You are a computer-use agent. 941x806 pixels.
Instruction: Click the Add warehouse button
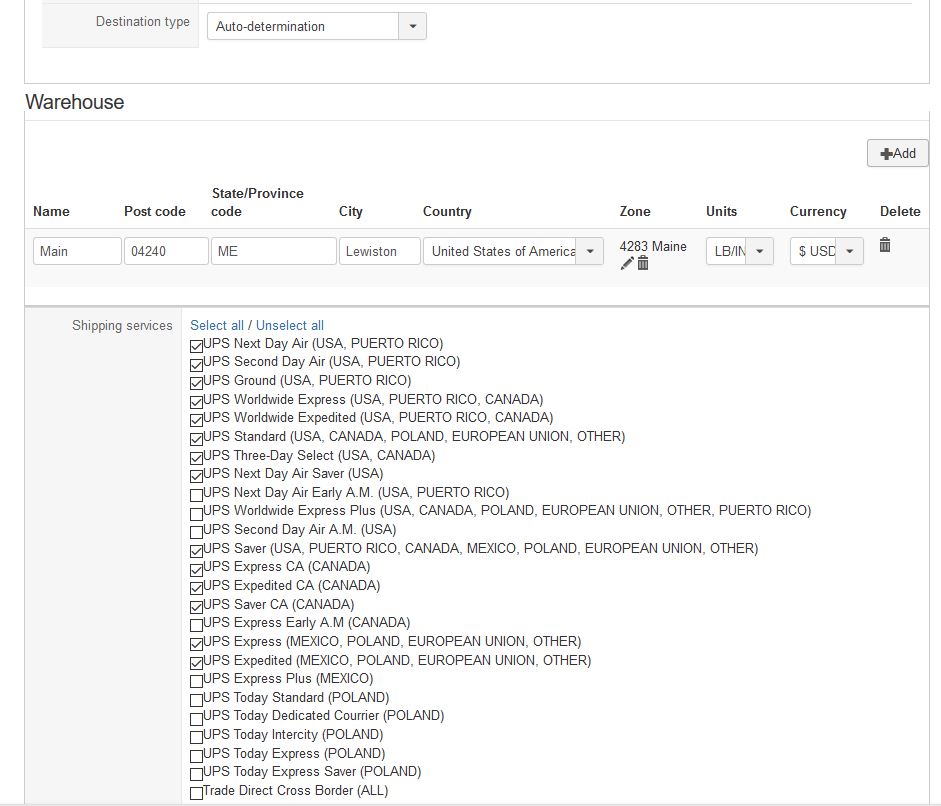(x=897, y=153)
